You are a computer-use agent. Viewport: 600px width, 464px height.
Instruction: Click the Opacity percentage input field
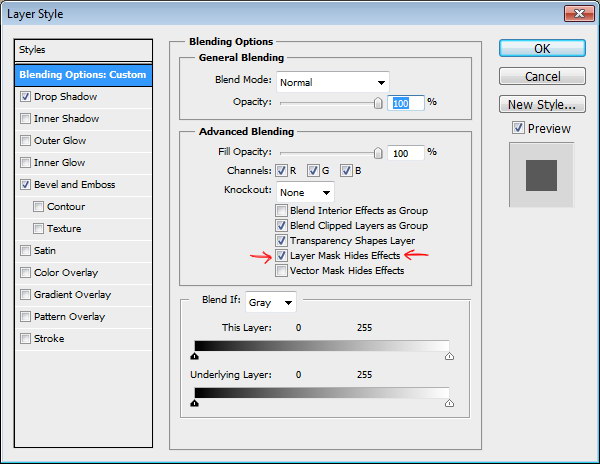[407, 102]
